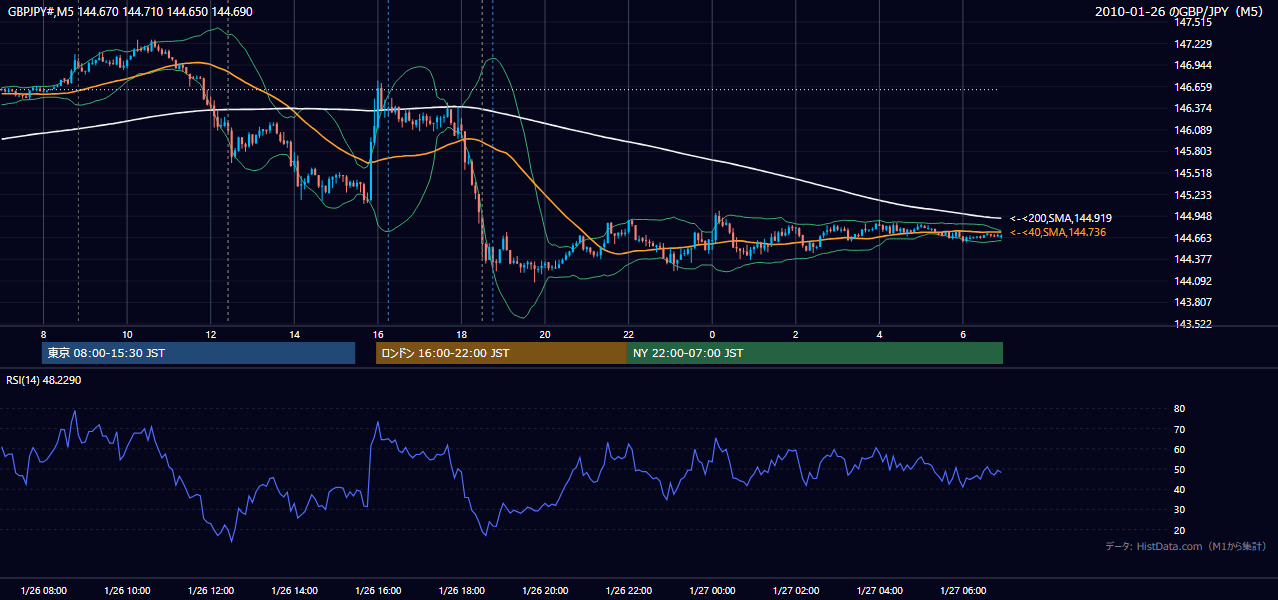This screenshot has height=600, width=1278.
Task: Click the 145.518 price axis label
Action: point(1192,174)
